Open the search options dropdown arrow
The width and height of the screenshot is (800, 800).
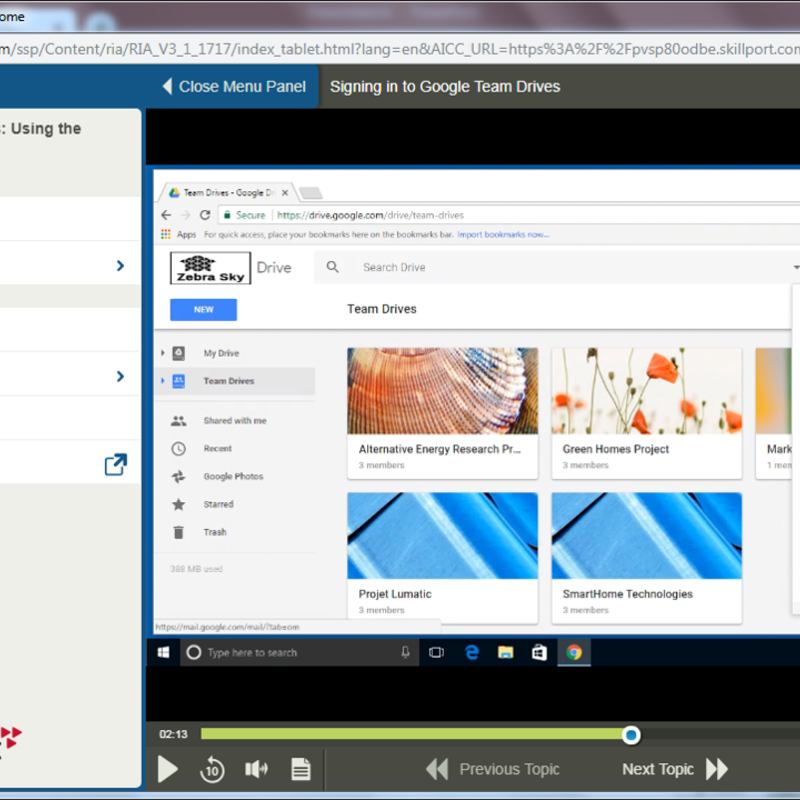(x=796, y=267)
